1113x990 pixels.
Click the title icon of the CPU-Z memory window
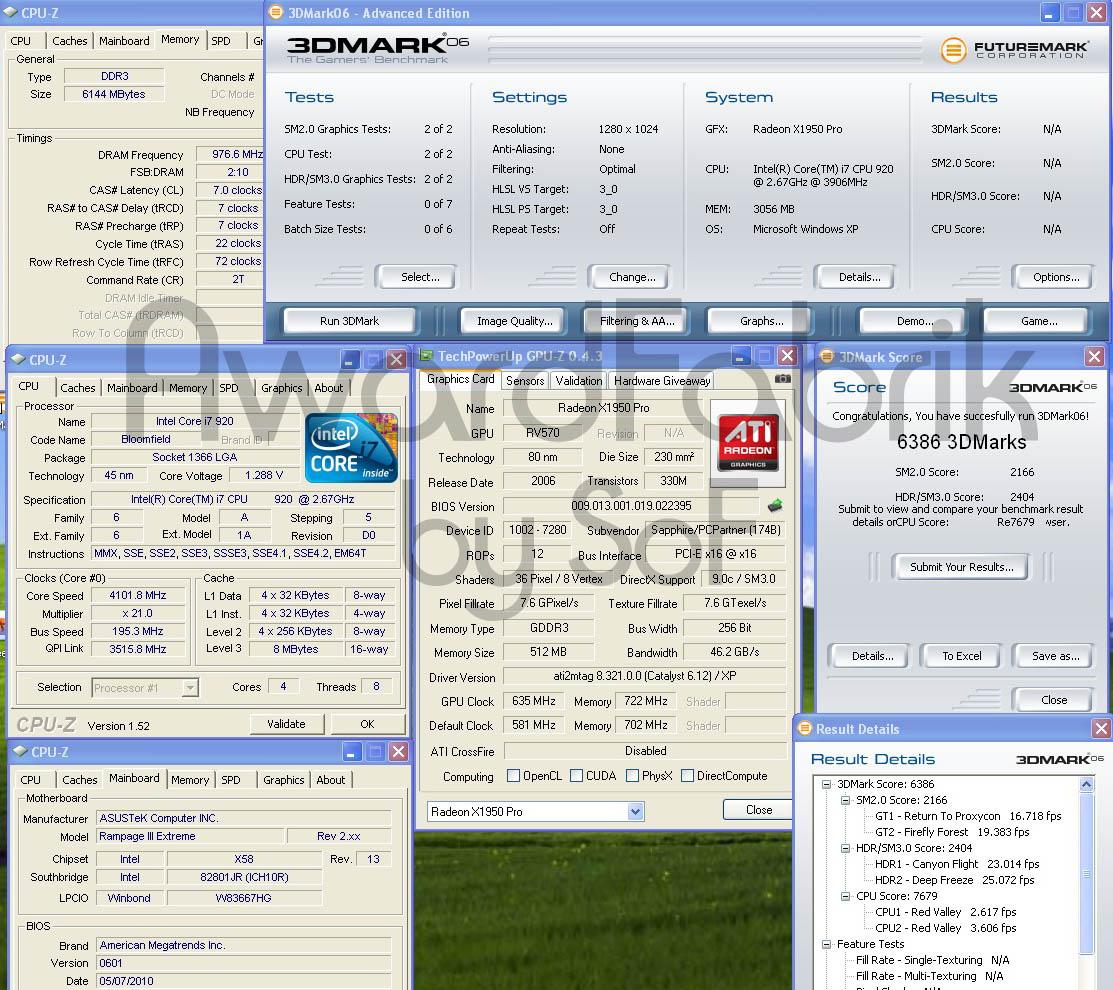click(x=10, y=13)
